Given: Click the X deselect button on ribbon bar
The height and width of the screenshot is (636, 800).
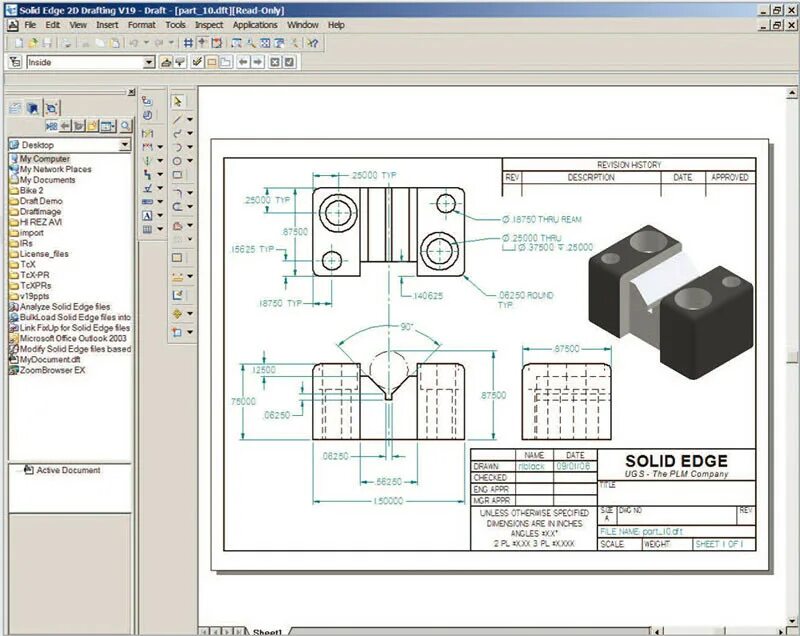Looking at the screenshot, I should pyautogui.click(x=274, y=62).
